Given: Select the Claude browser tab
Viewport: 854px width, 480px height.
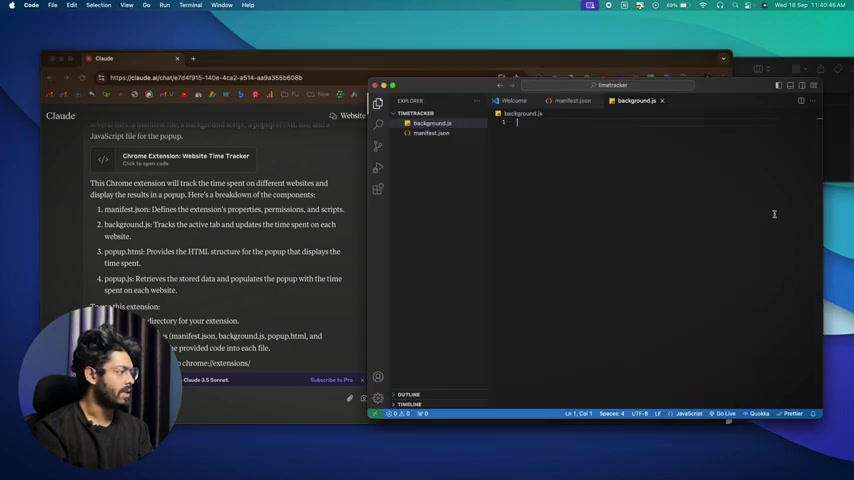Looking at the screenshot, I should click(x=131, y=59).
